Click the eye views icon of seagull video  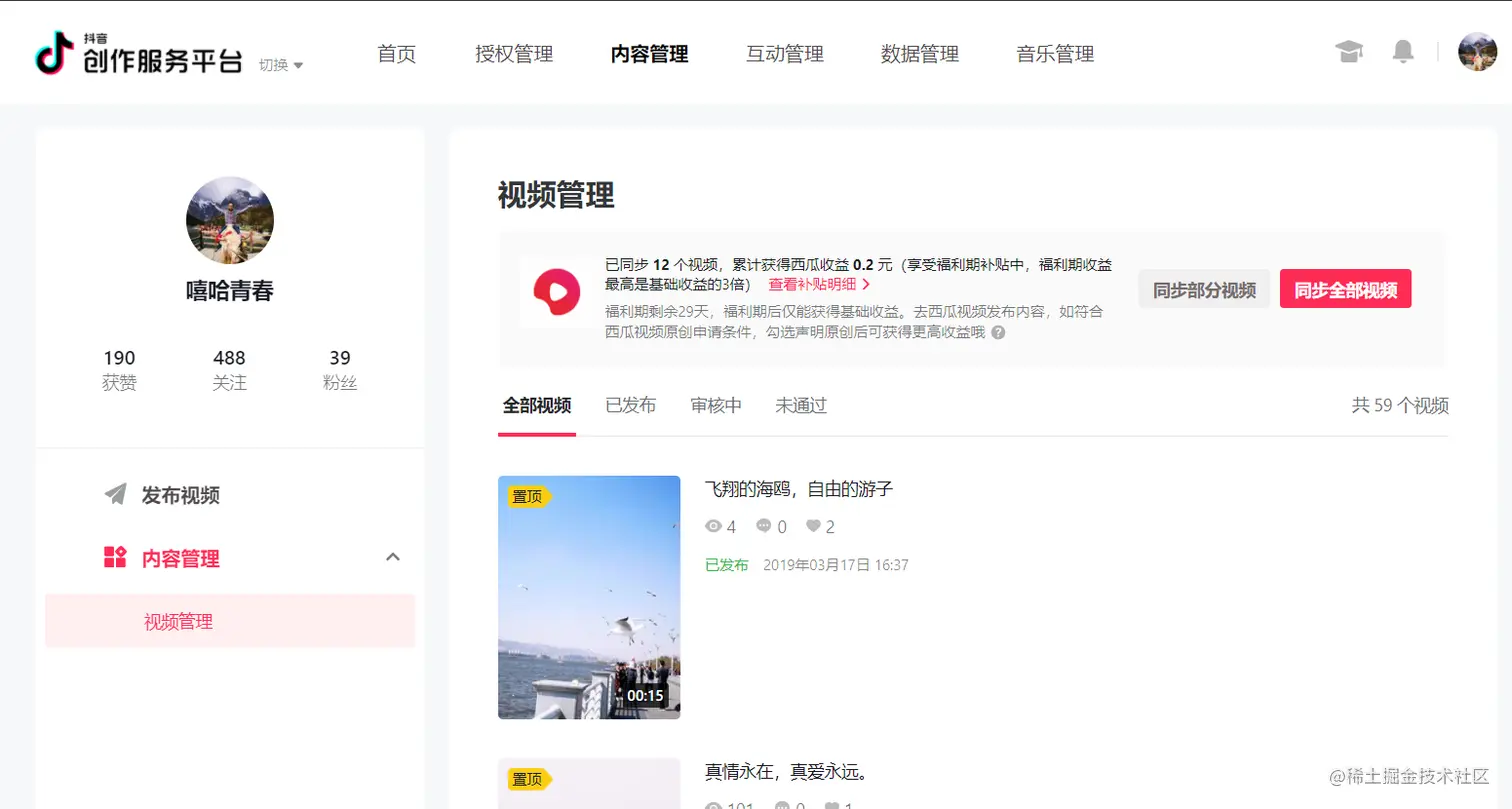713,526
